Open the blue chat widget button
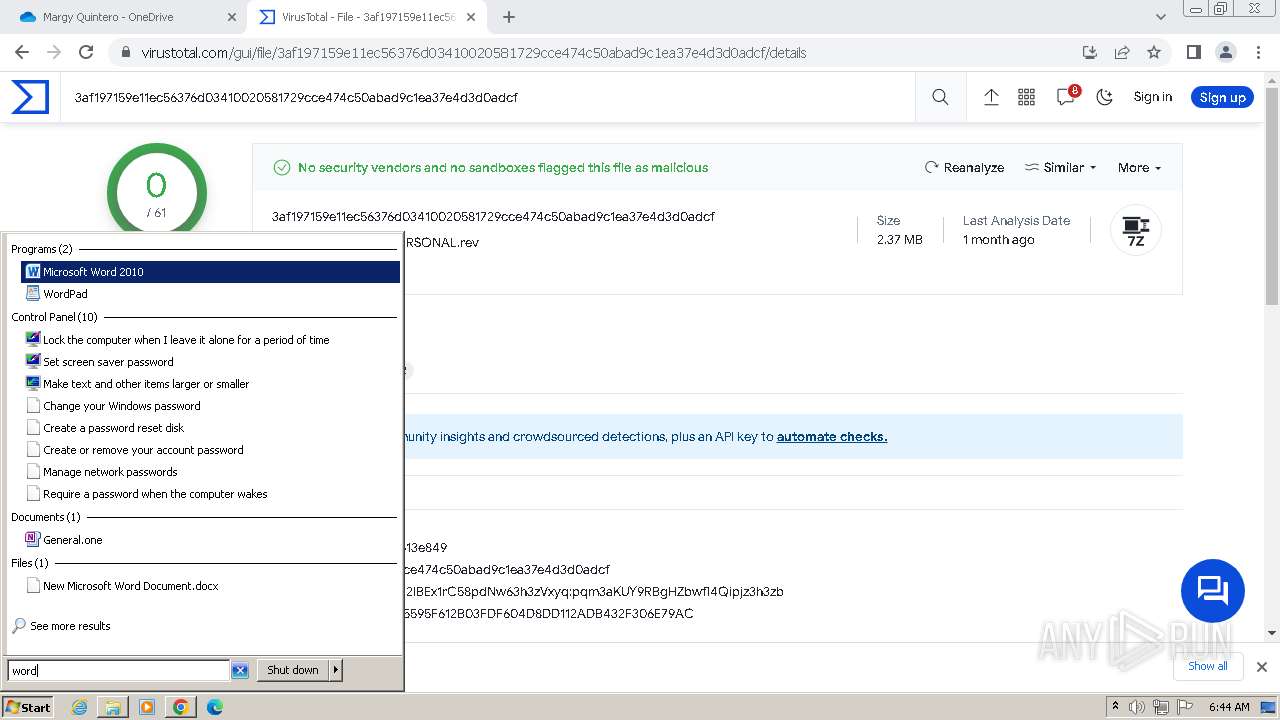The width and height of the screenshot is (1280, 720). (1213, 591)
